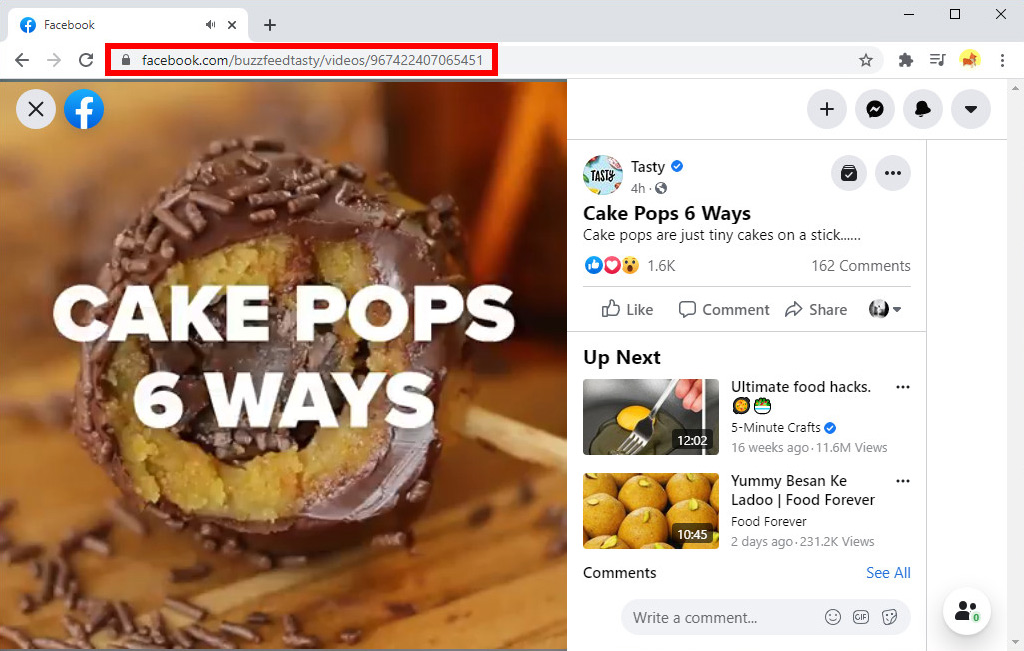Open the three-dot menu on Tasty's post

point(893,172)
